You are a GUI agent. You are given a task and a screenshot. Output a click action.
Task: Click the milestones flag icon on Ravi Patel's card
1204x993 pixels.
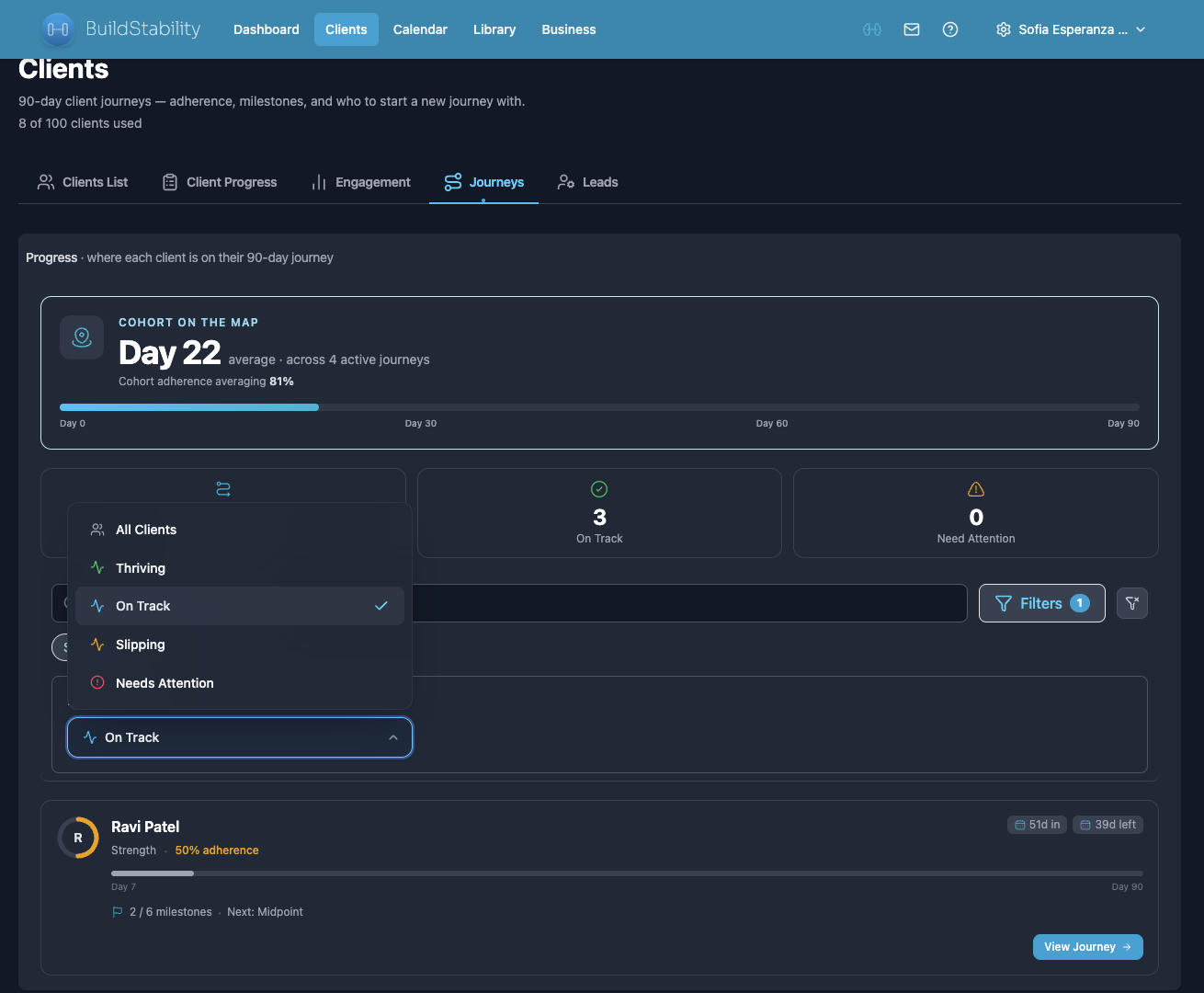click(118, 911)
